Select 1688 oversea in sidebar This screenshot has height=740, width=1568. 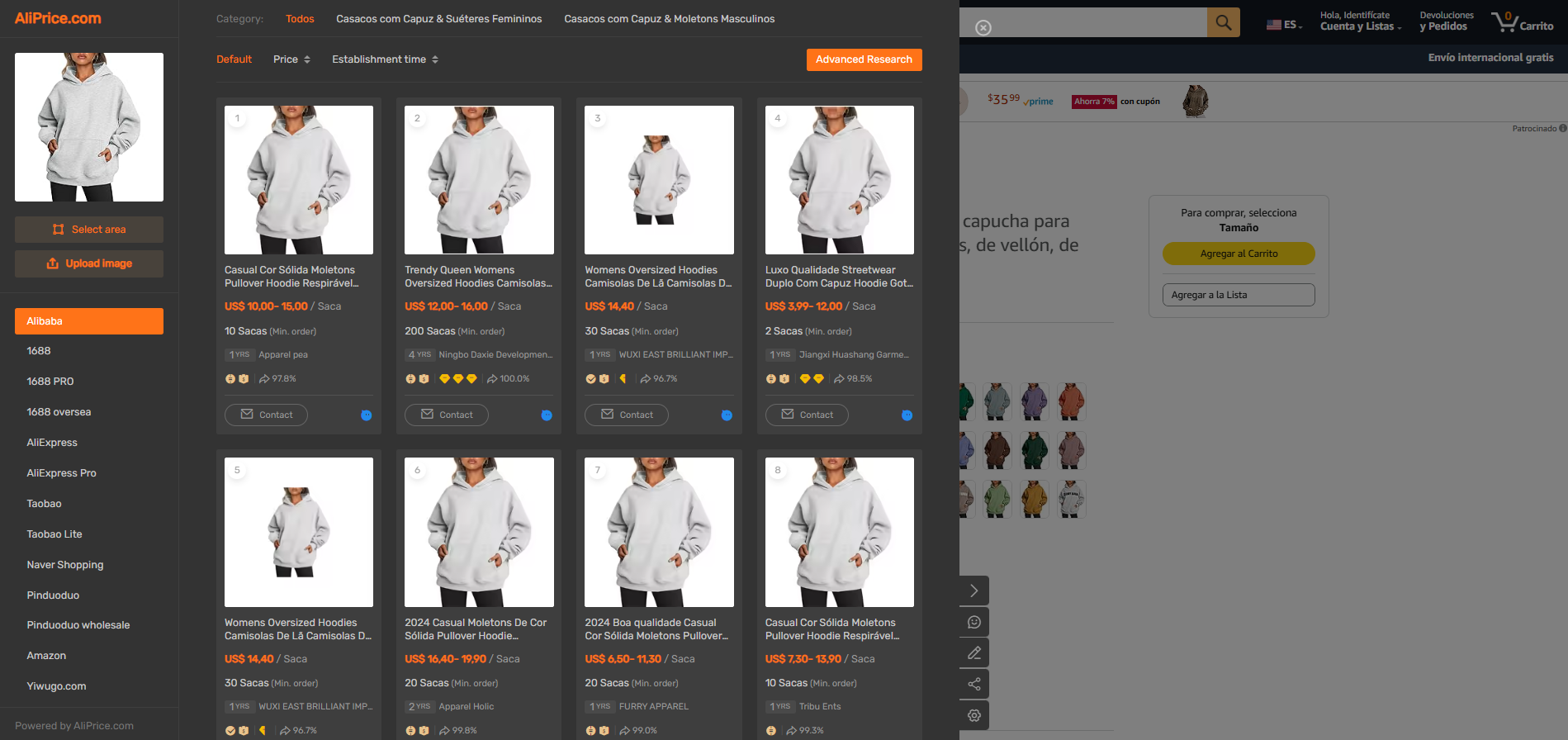point(89,412)
